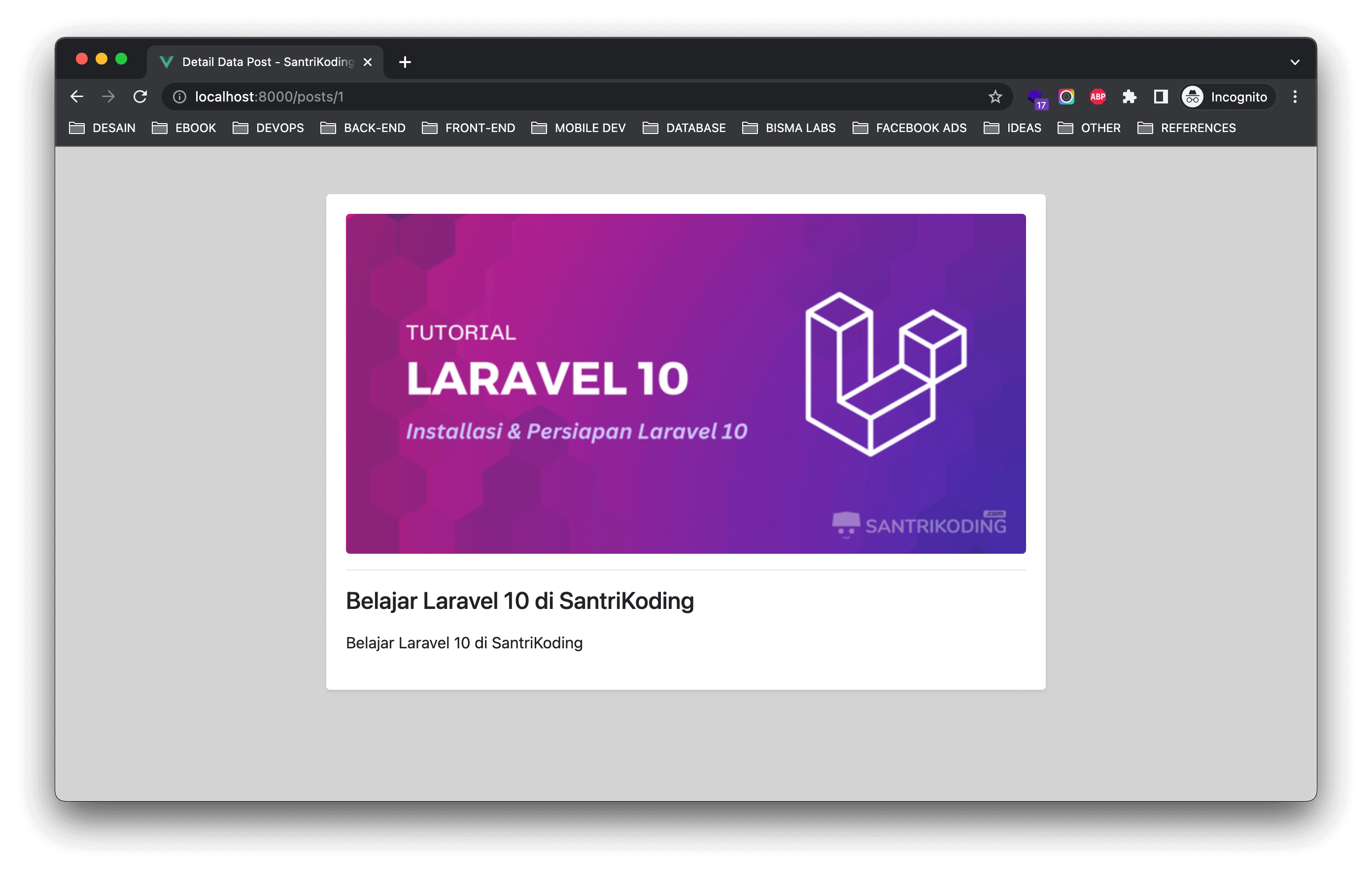Toggle the browser side panel icon
Screen dimensions: 1372x874
coord(1161,97)
